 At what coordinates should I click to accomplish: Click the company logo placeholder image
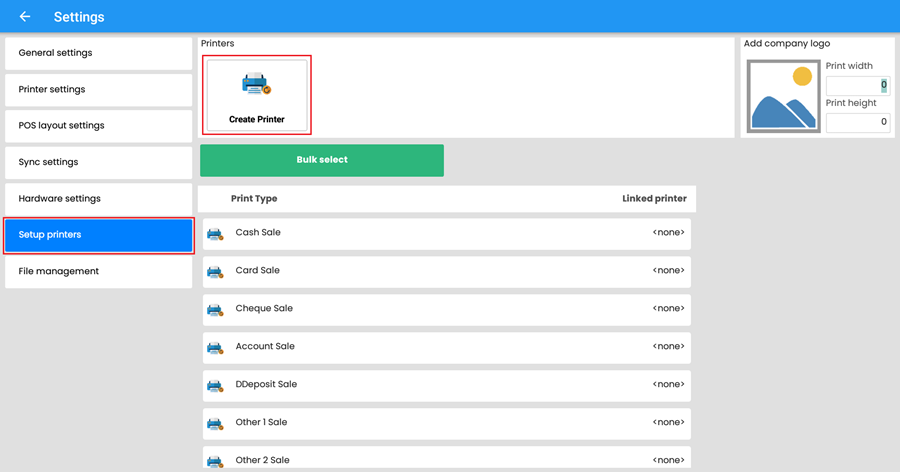(784, 96)
